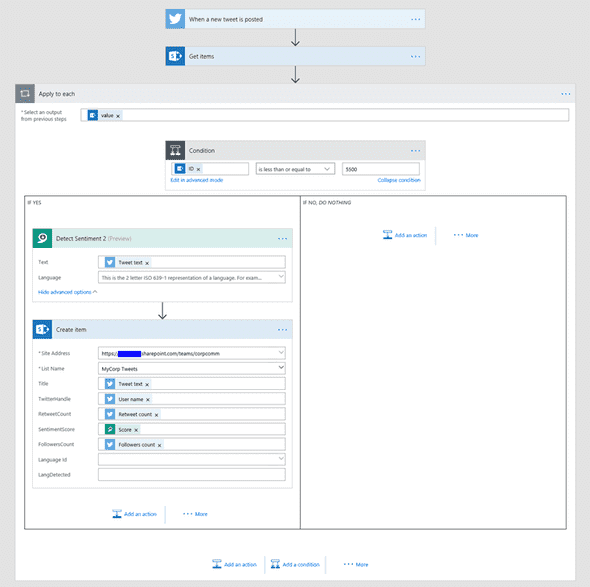
Task: Remove the Score token from SentimentScore
Action: pyautogui.click(x=136, y=430)
